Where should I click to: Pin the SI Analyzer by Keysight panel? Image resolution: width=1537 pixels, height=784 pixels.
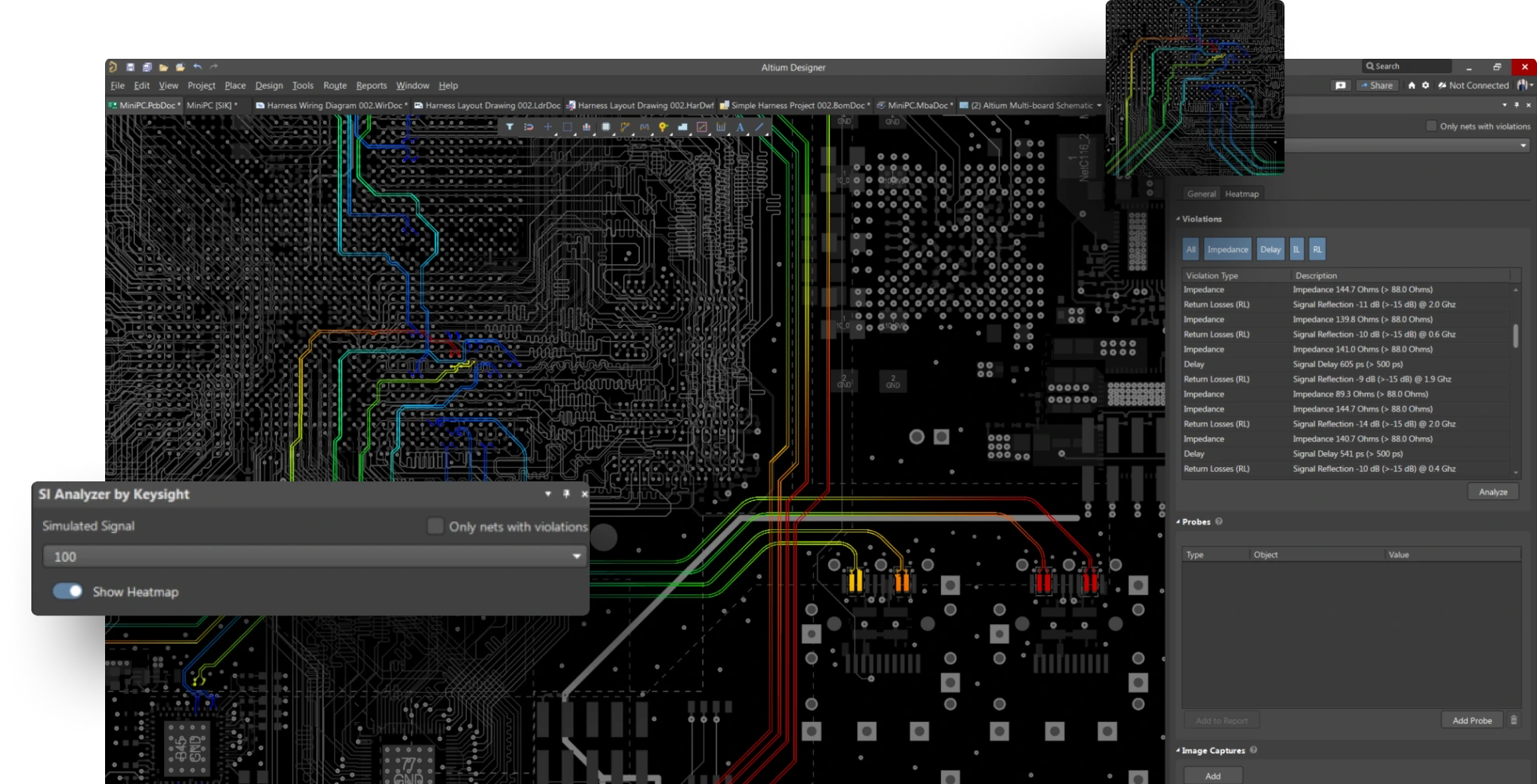[x=566, y=494]
